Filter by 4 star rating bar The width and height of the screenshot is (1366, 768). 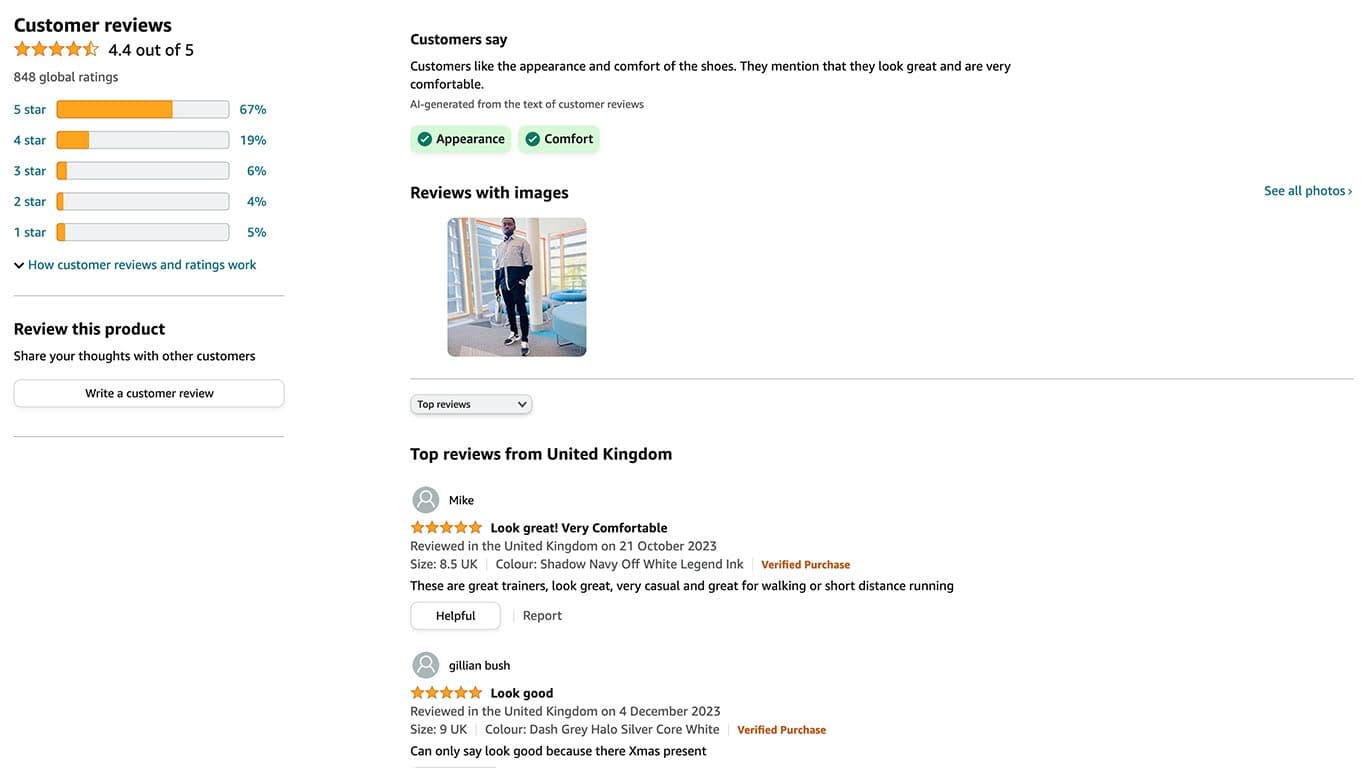coord(142,140)
